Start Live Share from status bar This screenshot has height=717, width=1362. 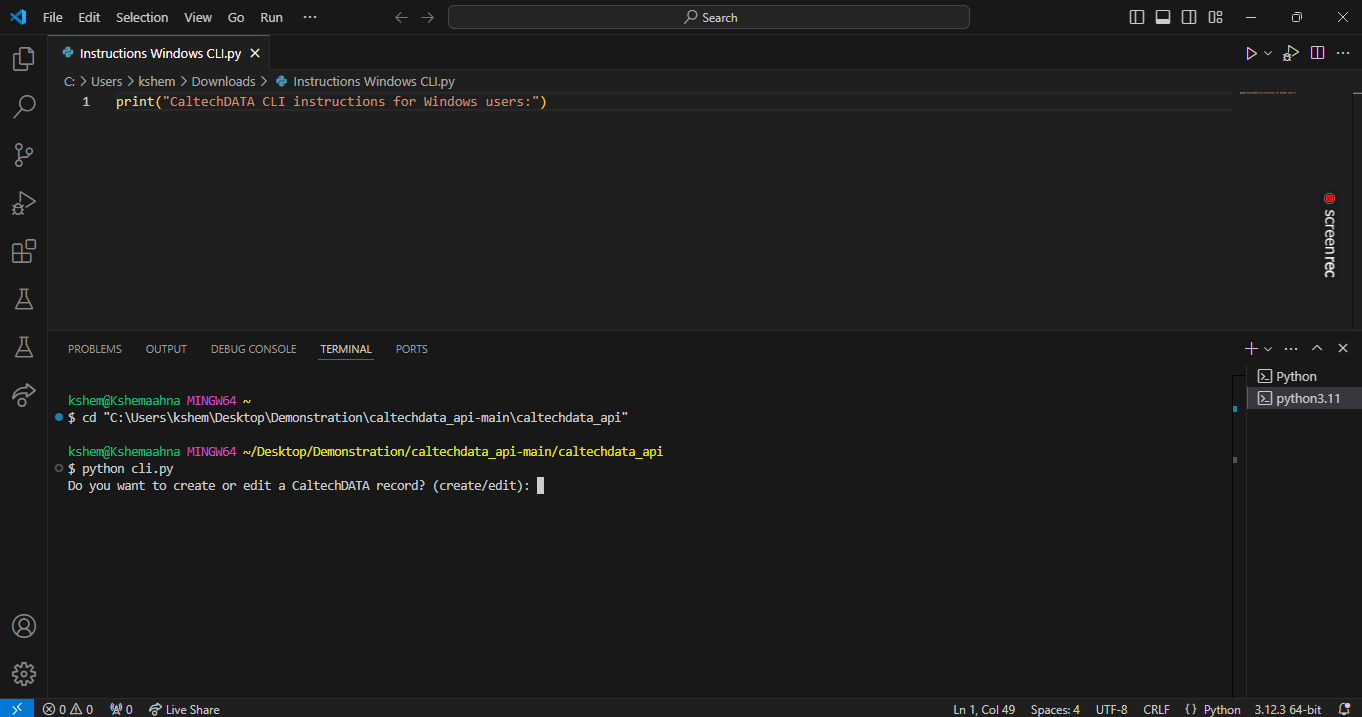[x=184, y=709]
